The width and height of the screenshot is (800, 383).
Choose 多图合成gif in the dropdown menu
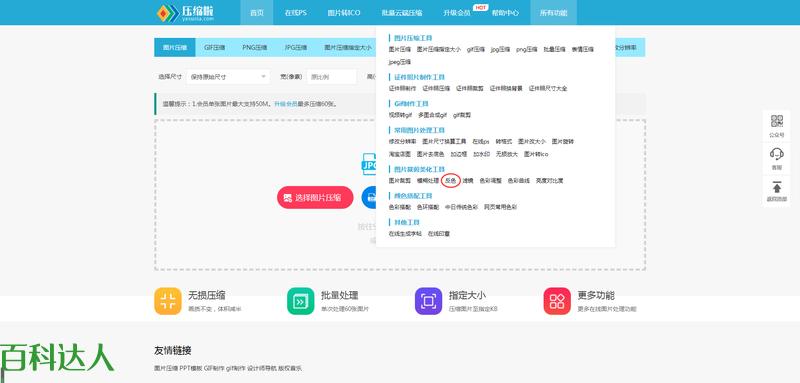[433, 115]
